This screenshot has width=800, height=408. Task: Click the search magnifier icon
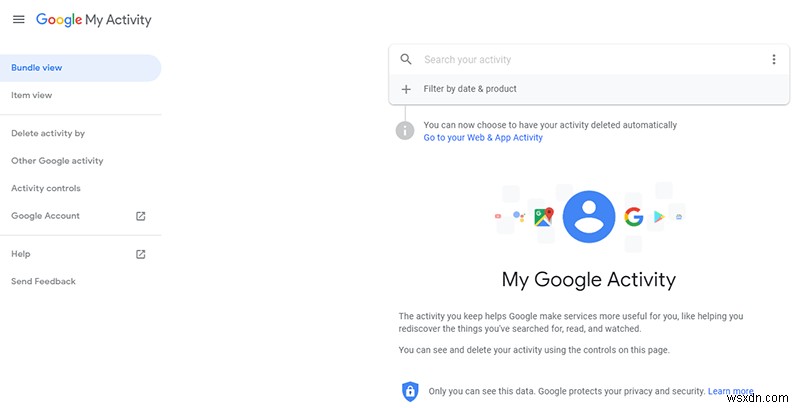[x=406, y=59]
